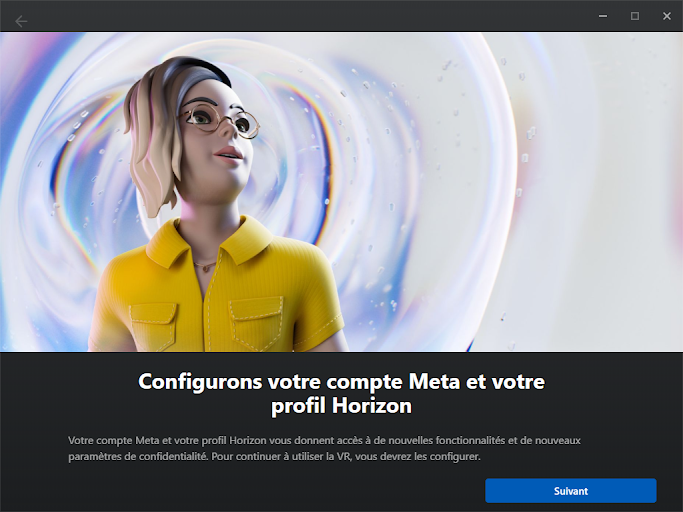The image size is (683, 512).
Task: Close the Meta account setup window
Action: [666, 16]
